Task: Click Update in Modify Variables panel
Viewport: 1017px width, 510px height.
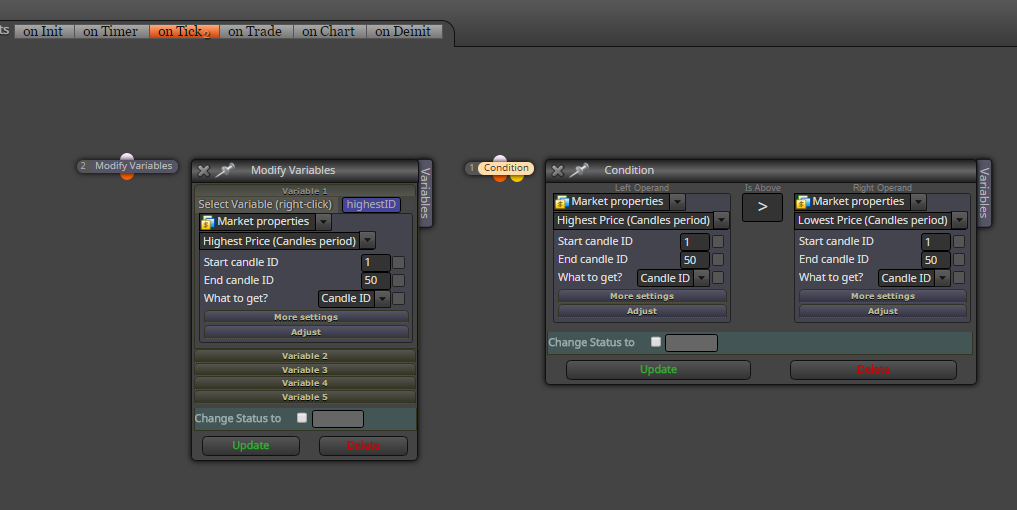Action: 251,446
